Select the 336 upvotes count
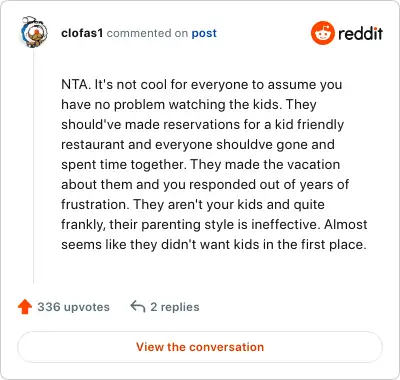The width and height of the screenshot is (400, 380). pyautogui.click(x=73, y=307)
